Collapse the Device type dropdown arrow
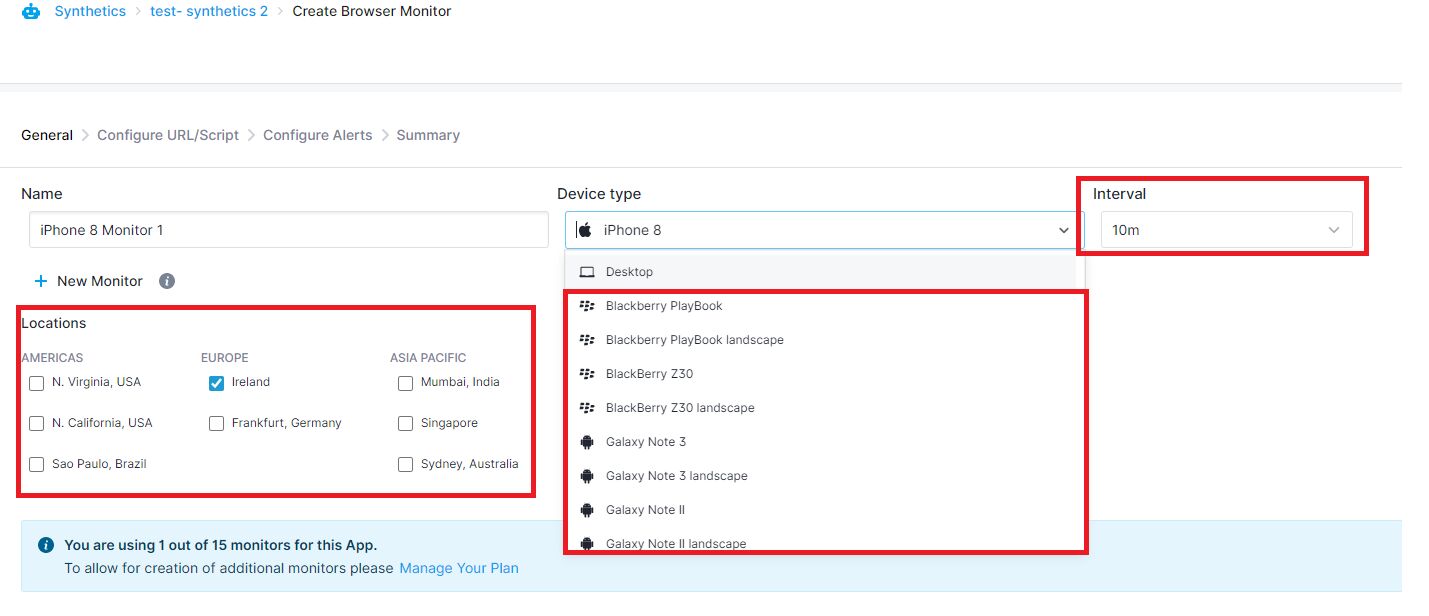1429x616 pixels. [1064, 230]
